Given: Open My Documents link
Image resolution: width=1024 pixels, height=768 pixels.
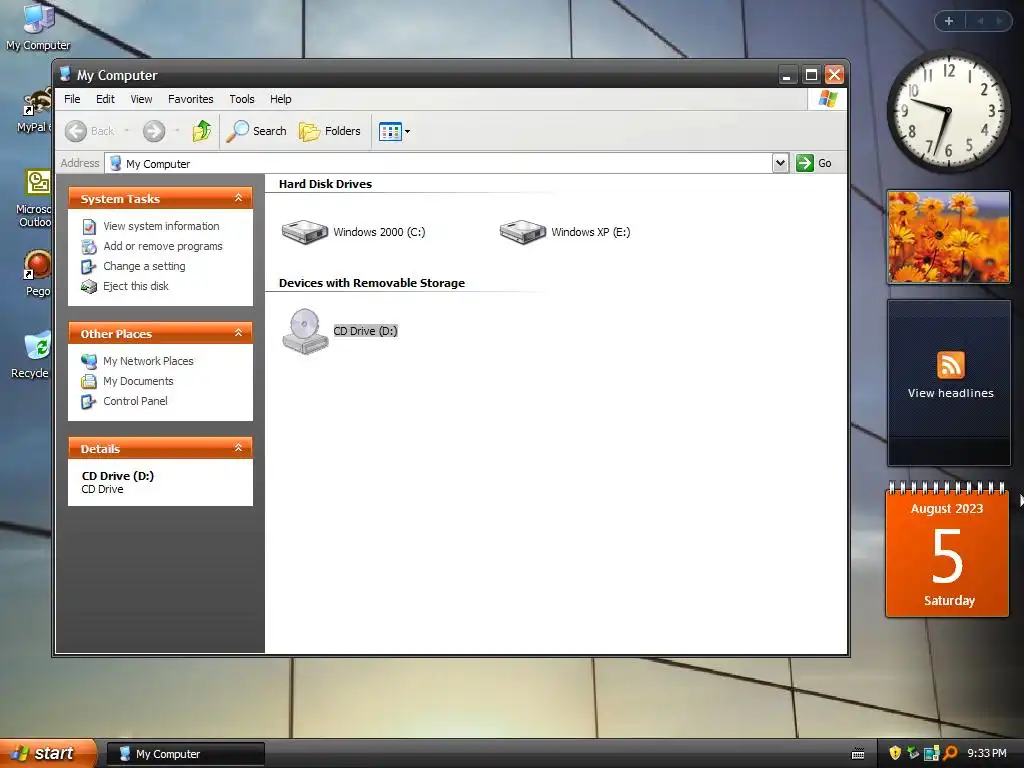Looking at the screenshot, I should [138, 381].
